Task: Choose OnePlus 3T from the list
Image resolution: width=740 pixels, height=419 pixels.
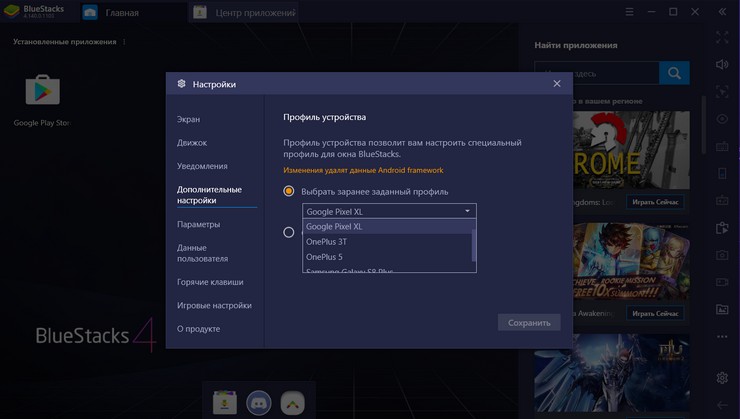Action: [x=327, y=242]
